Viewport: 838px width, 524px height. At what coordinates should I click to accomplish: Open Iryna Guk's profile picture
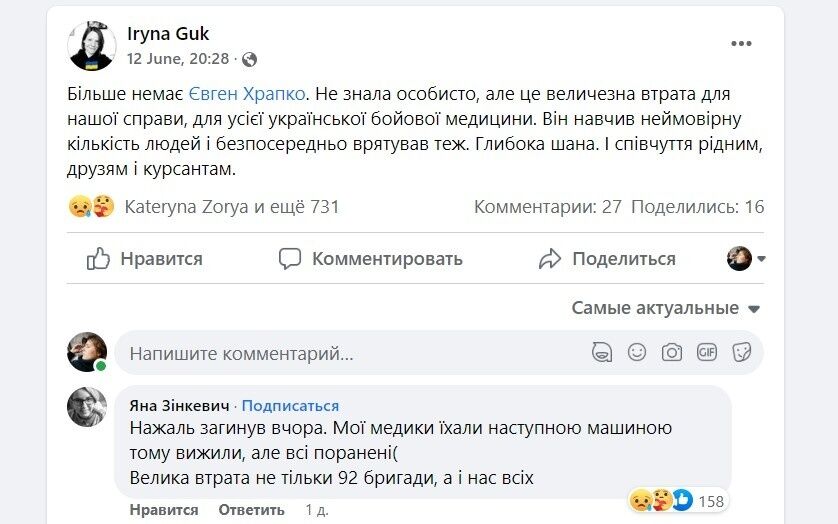point(91,46)
